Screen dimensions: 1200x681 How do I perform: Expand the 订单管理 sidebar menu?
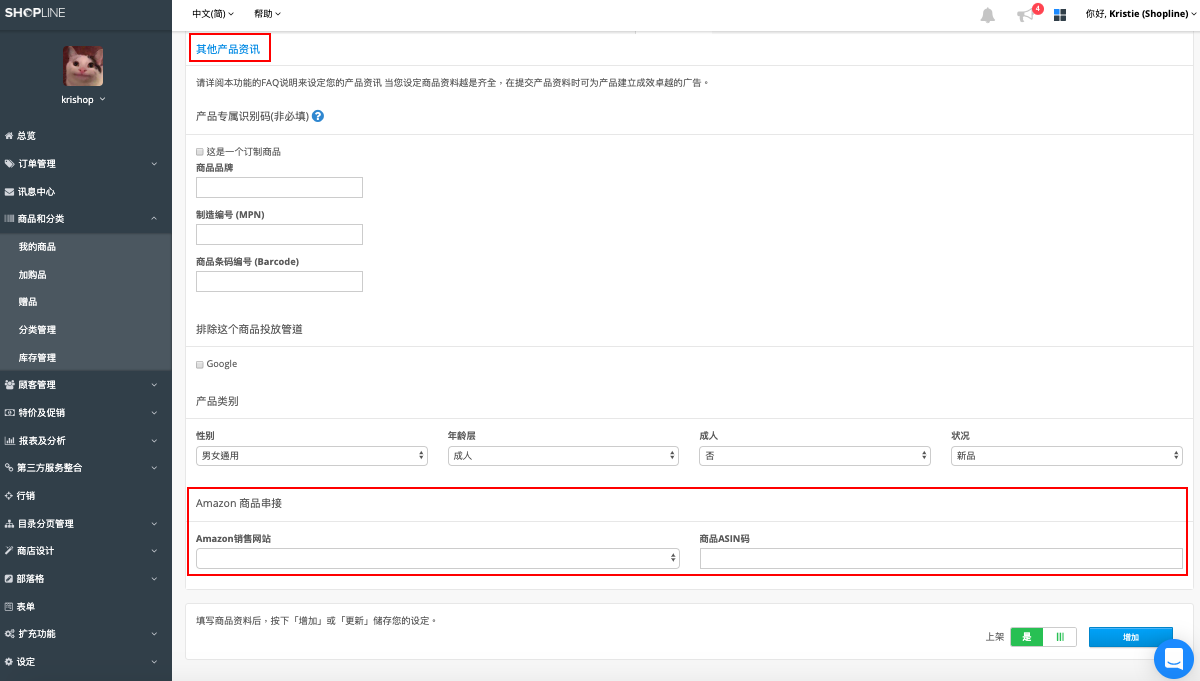(x=154, y=163)
